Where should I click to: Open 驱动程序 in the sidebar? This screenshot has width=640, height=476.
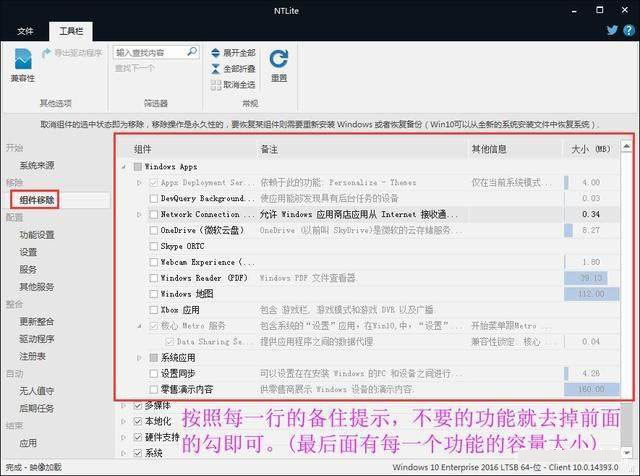click(37, 339)
